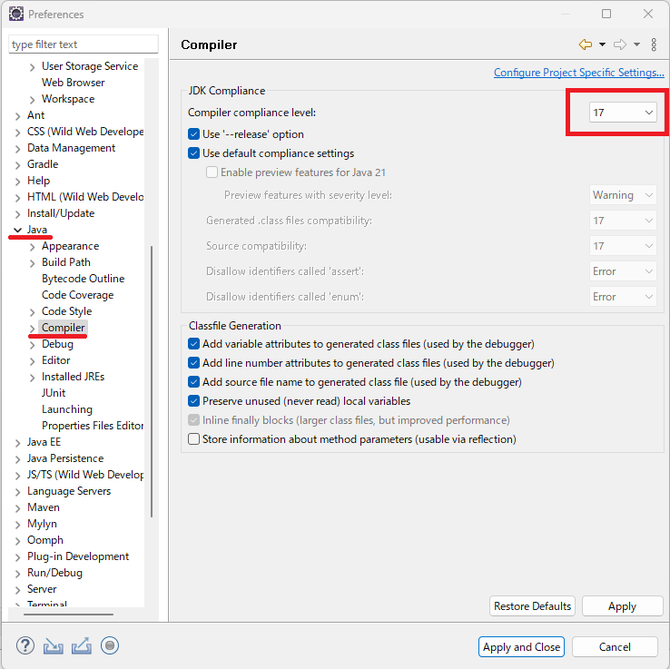Expand the Build Path node arrow
The width and height of the screenshot is (670, 669).
pos(32,263)
